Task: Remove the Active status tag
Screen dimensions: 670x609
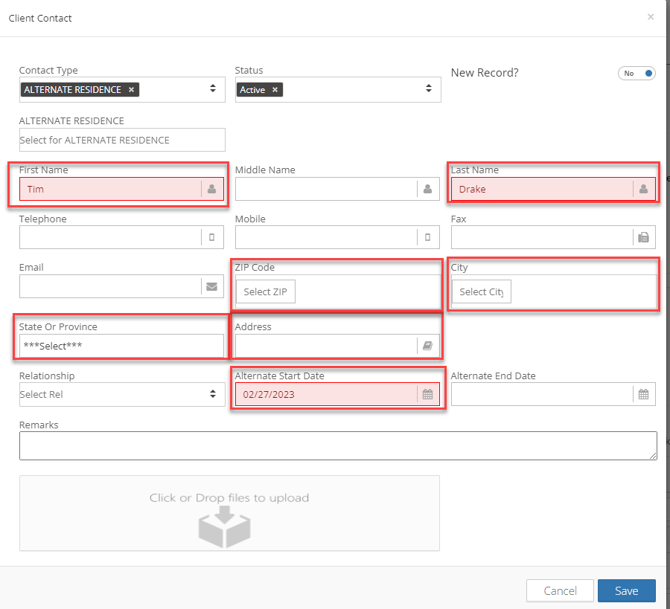Action: pos(275,90)
